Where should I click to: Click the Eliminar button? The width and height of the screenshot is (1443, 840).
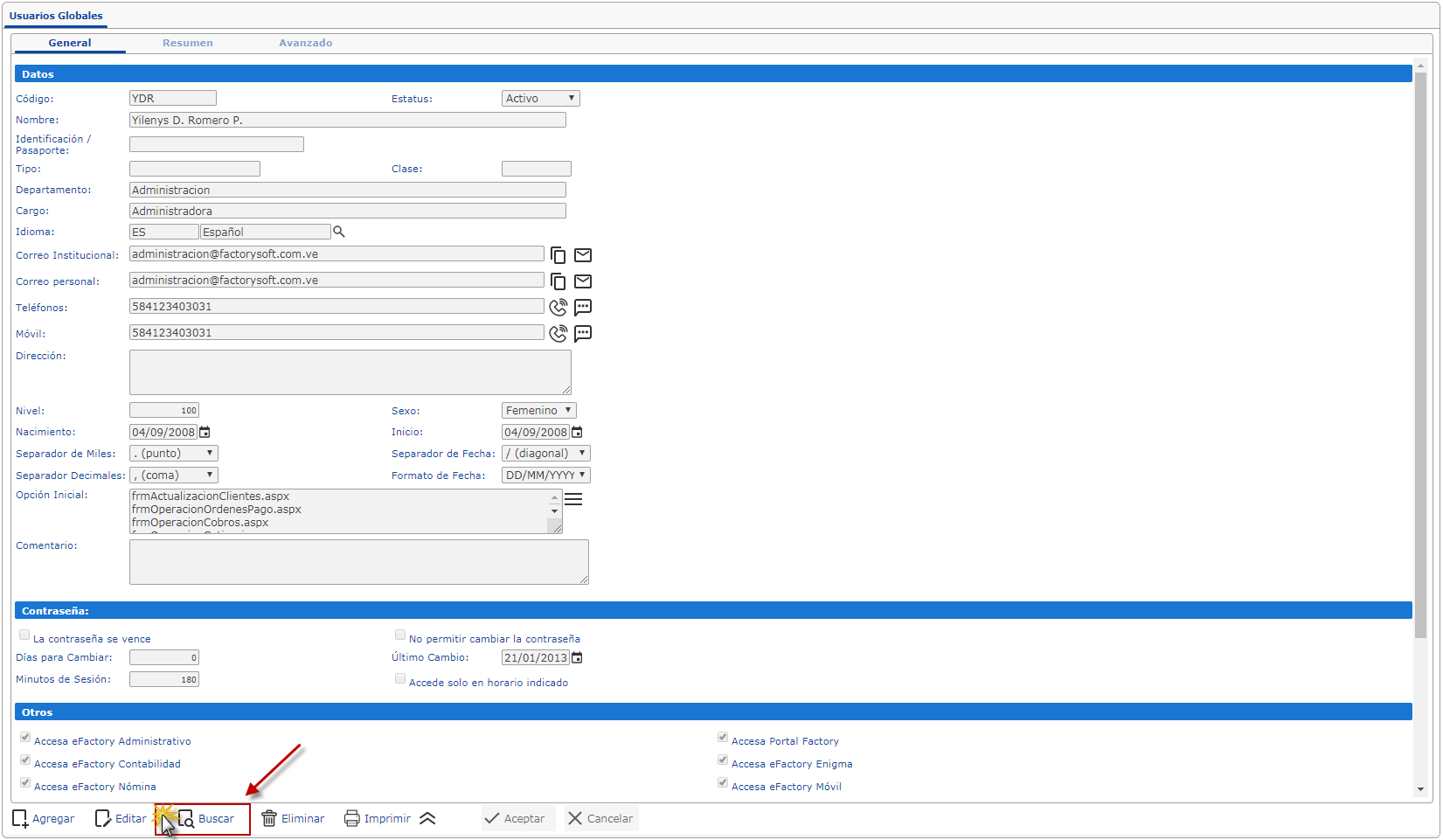294,819
